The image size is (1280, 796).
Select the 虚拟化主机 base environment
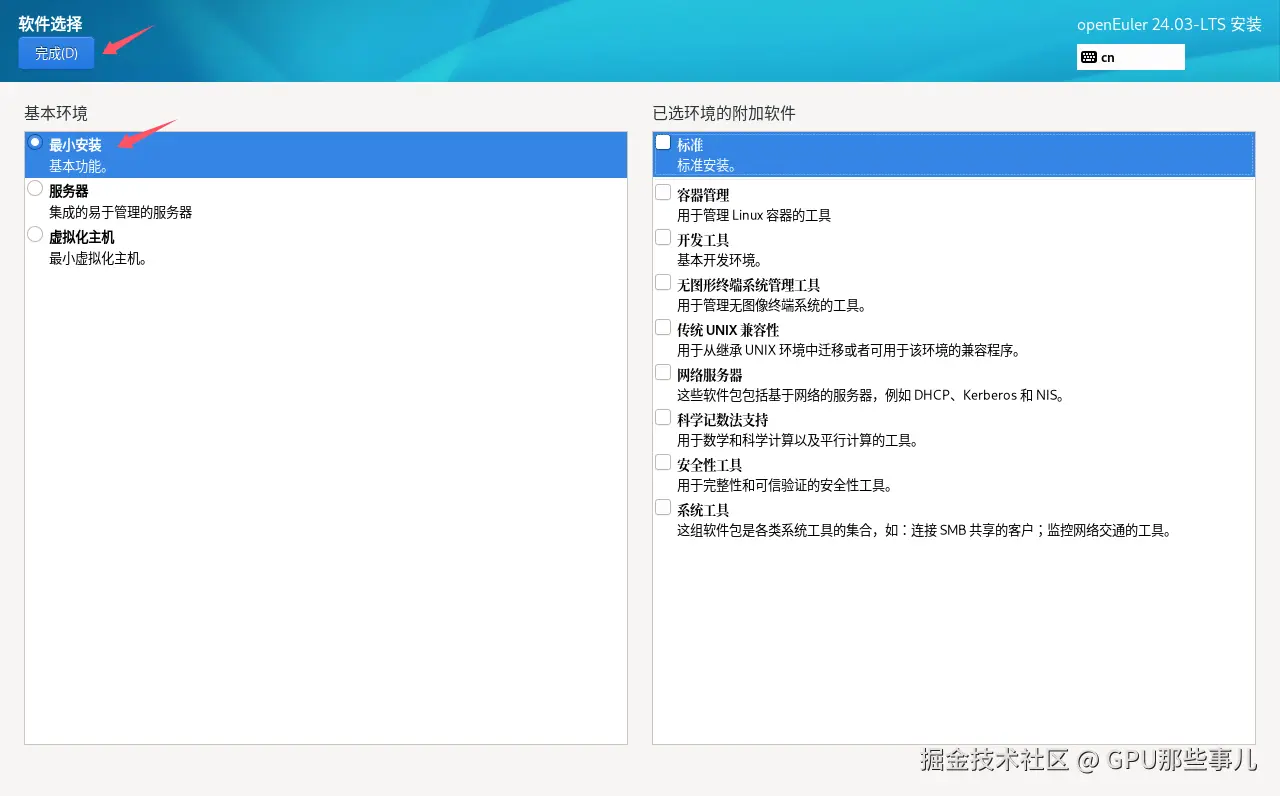tap(35, 236)
